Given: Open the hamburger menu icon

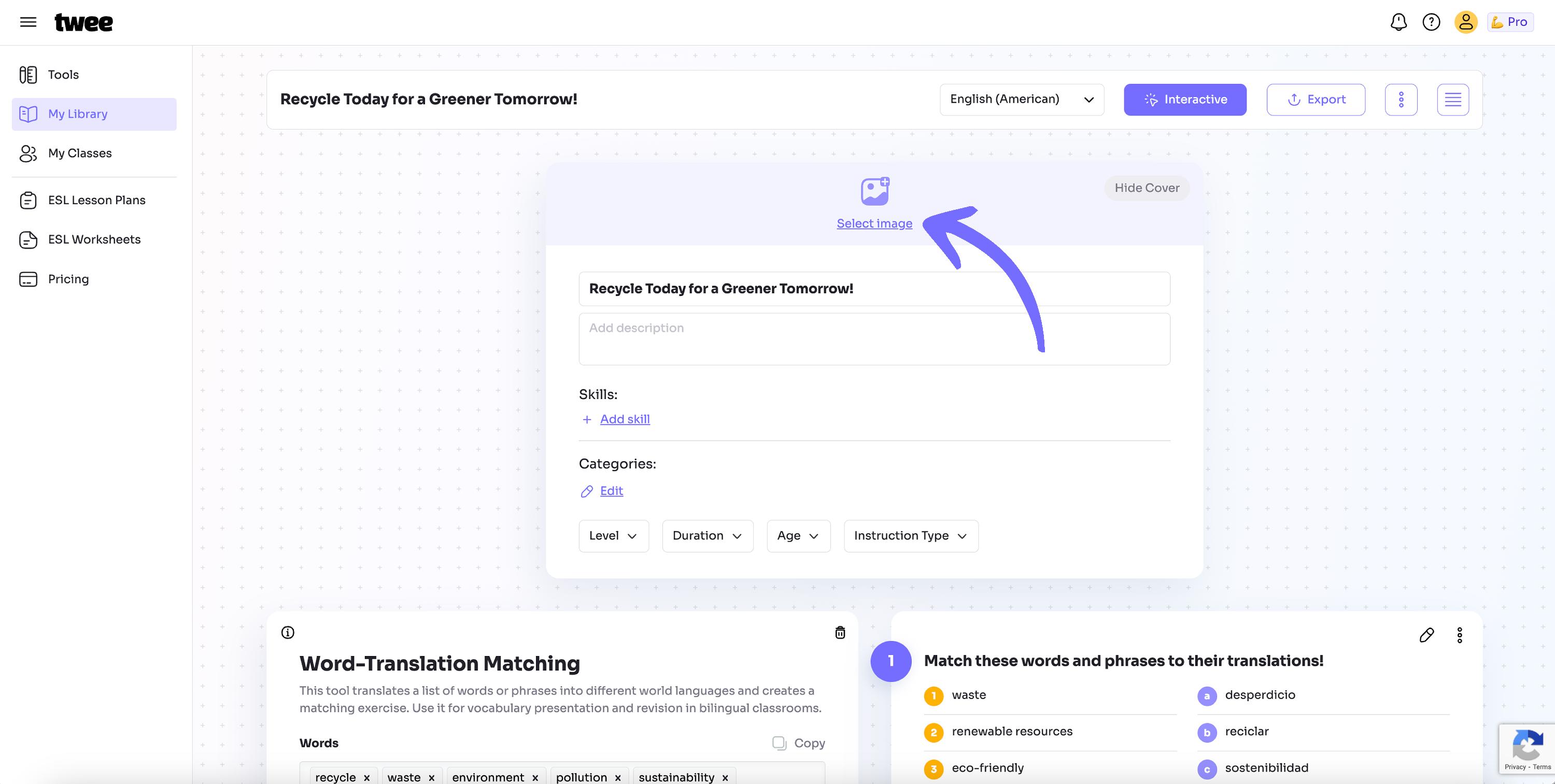Looking at the screenshot, I should [x=28, y=22].
